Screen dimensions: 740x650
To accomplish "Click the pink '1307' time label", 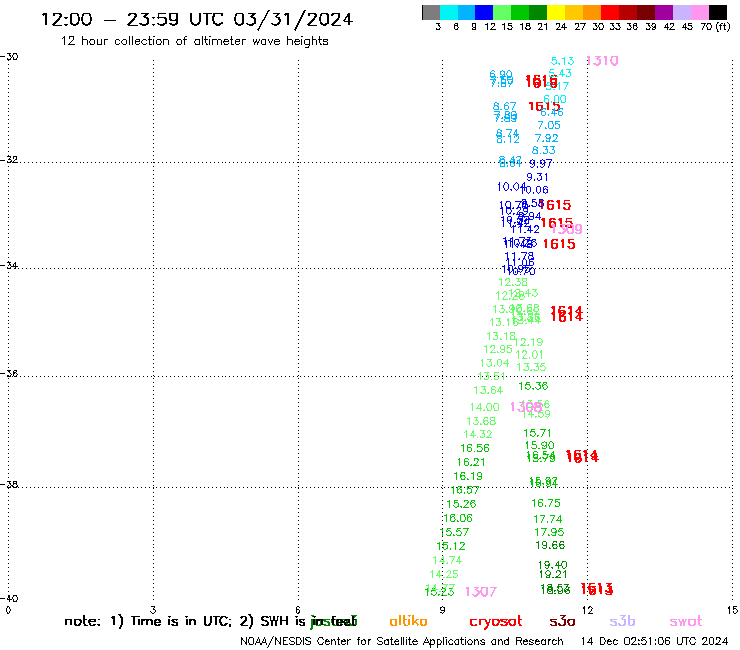I will [481, 591].
